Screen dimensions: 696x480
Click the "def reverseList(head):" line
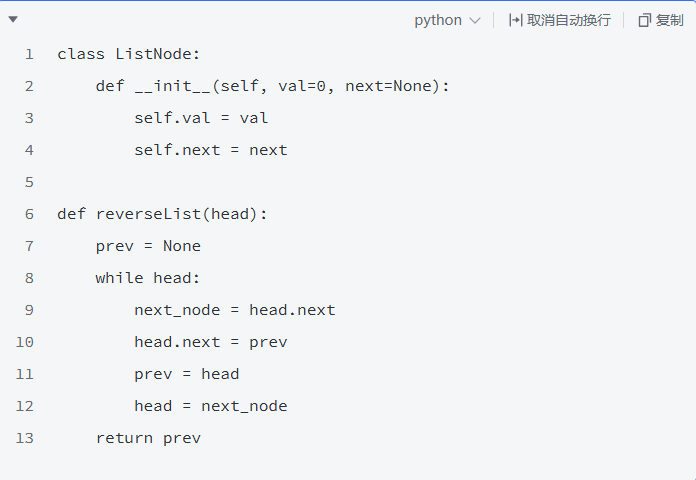[163, 214]
